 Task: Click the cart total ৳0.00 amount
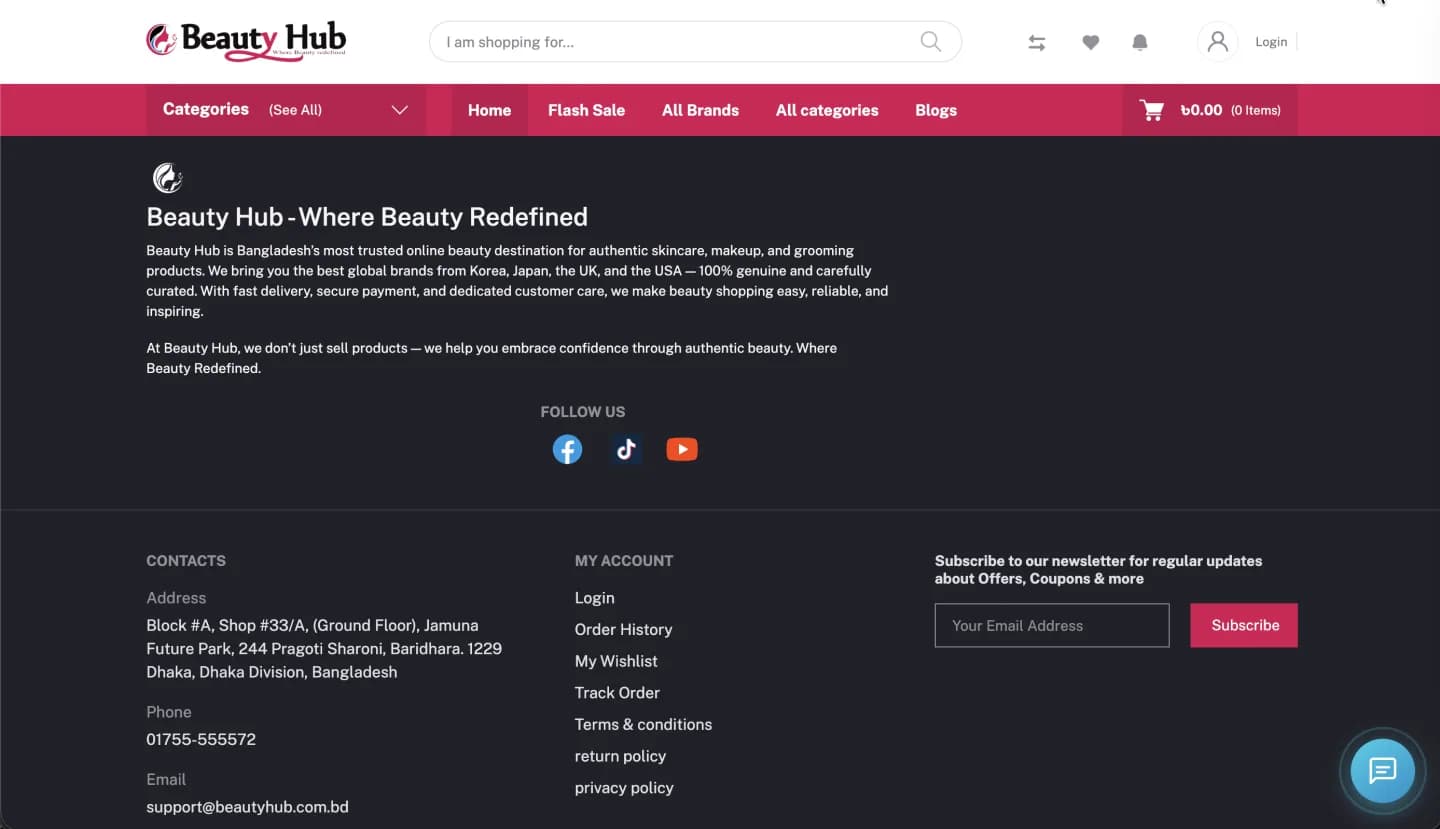pos(1201,110)
